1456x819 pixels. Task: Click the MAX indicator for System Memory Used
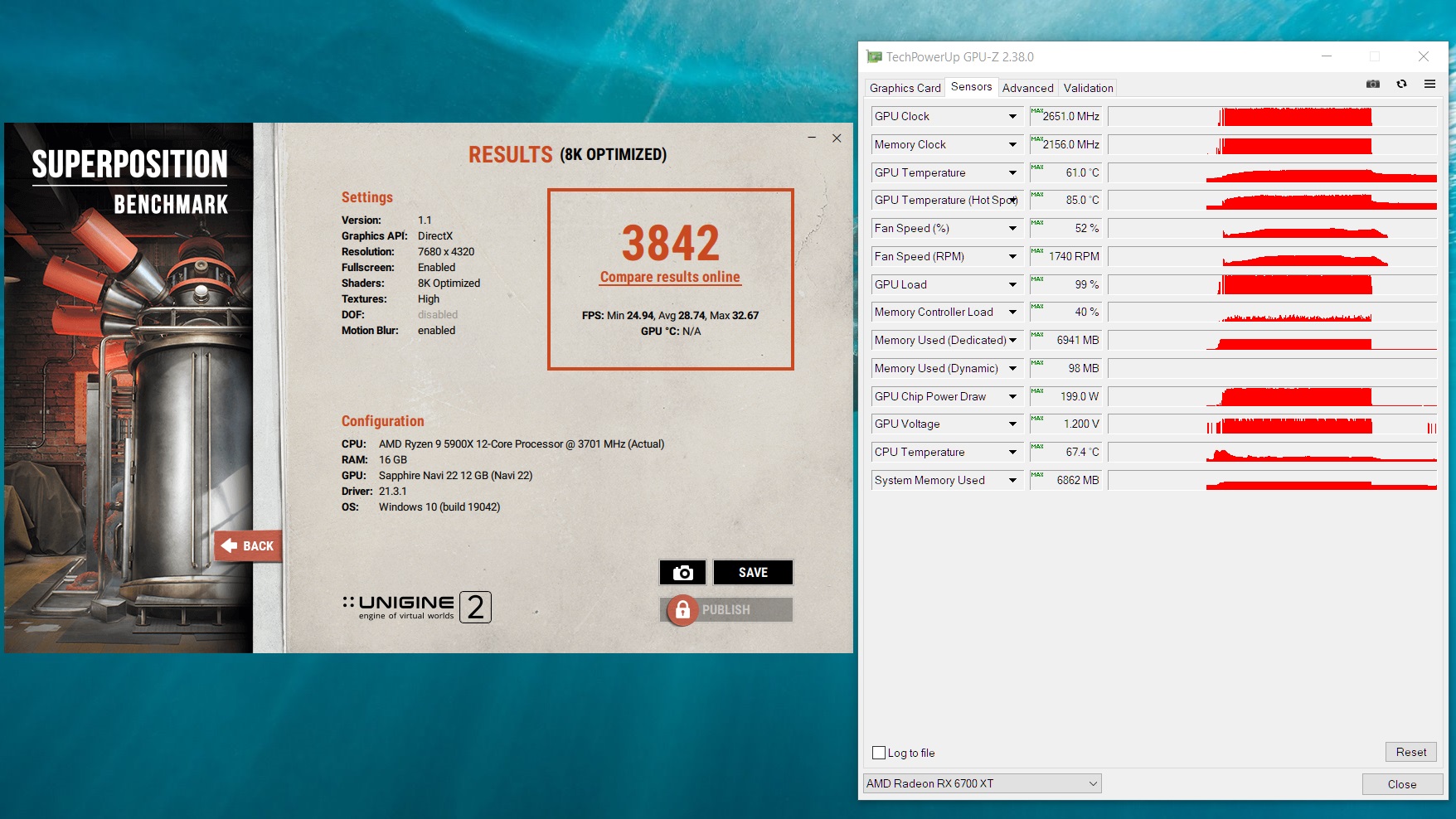pyautogui.click(x=1037, y=474)
